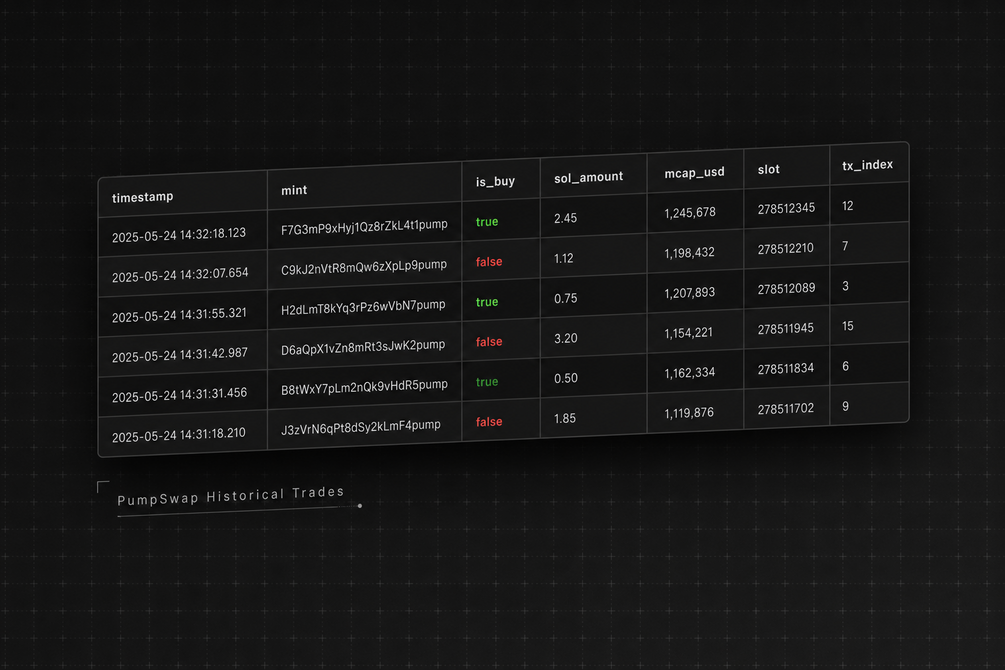The image size is (1005, 670).
Task: Select timestamp 2025-05-24 14:31:18.210
Action: [x=178, y=435]
